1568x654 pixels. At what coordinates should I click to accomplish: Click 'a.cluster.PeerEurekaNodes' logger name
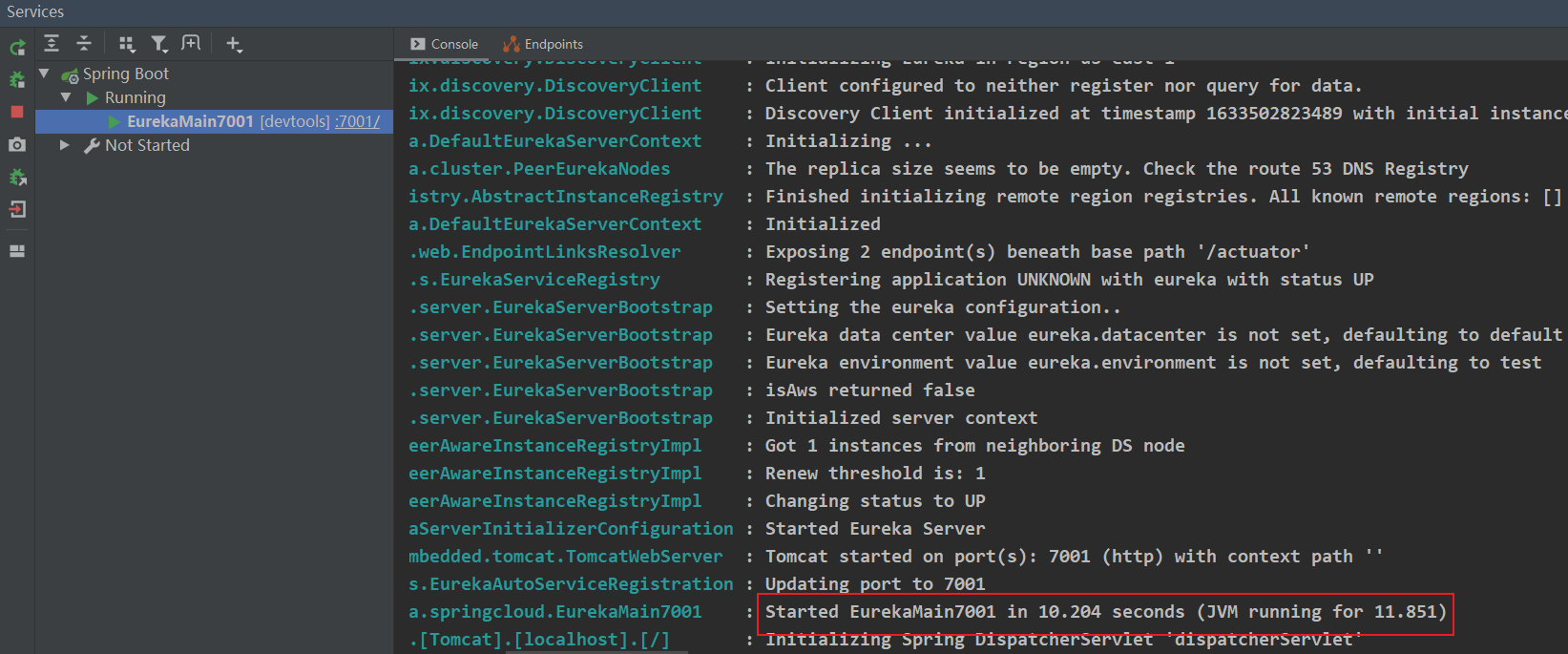539,169
